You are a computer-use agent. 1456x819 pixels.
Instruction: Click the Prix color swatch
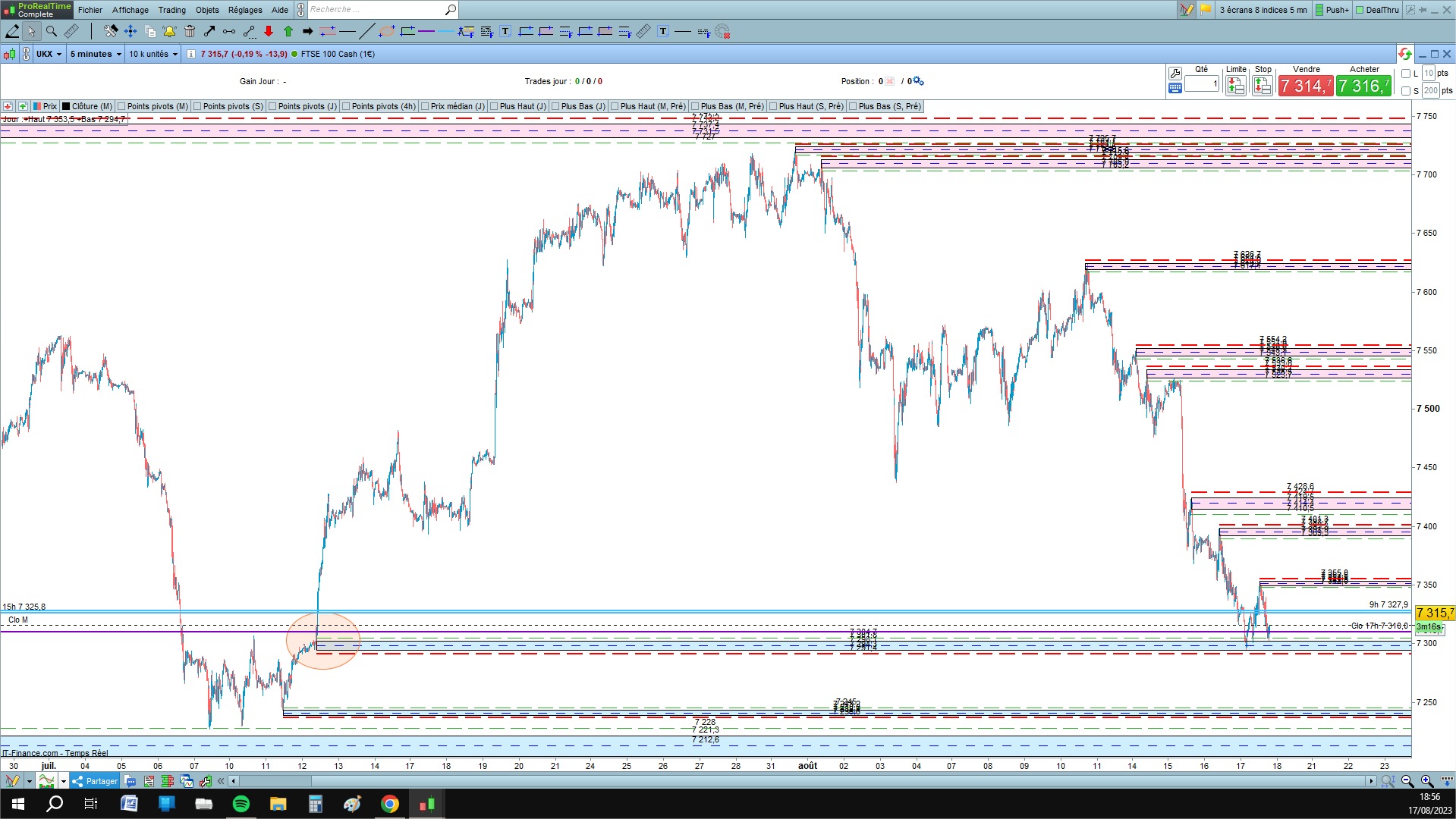37,107
